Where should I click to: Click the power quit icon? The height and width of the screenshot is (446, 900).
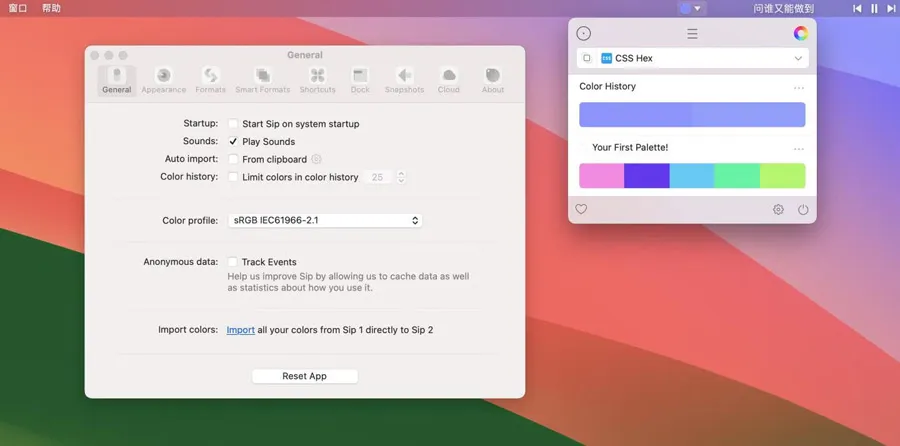pyautogui.click(x=803, y=210)
